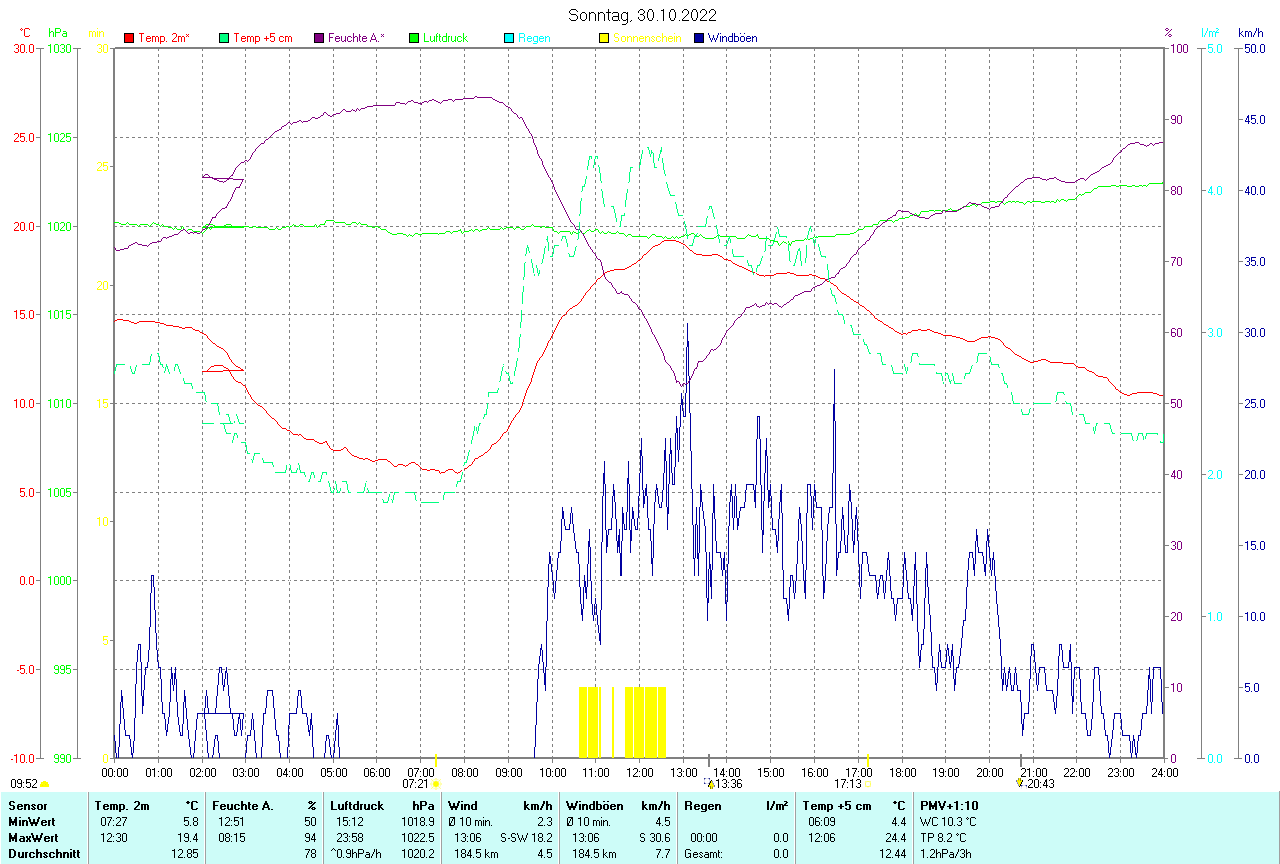Click the minimum temperature value 5.8
Image resolution: width=1280 pixels, height=864 pixels.
tap(191, 822)
